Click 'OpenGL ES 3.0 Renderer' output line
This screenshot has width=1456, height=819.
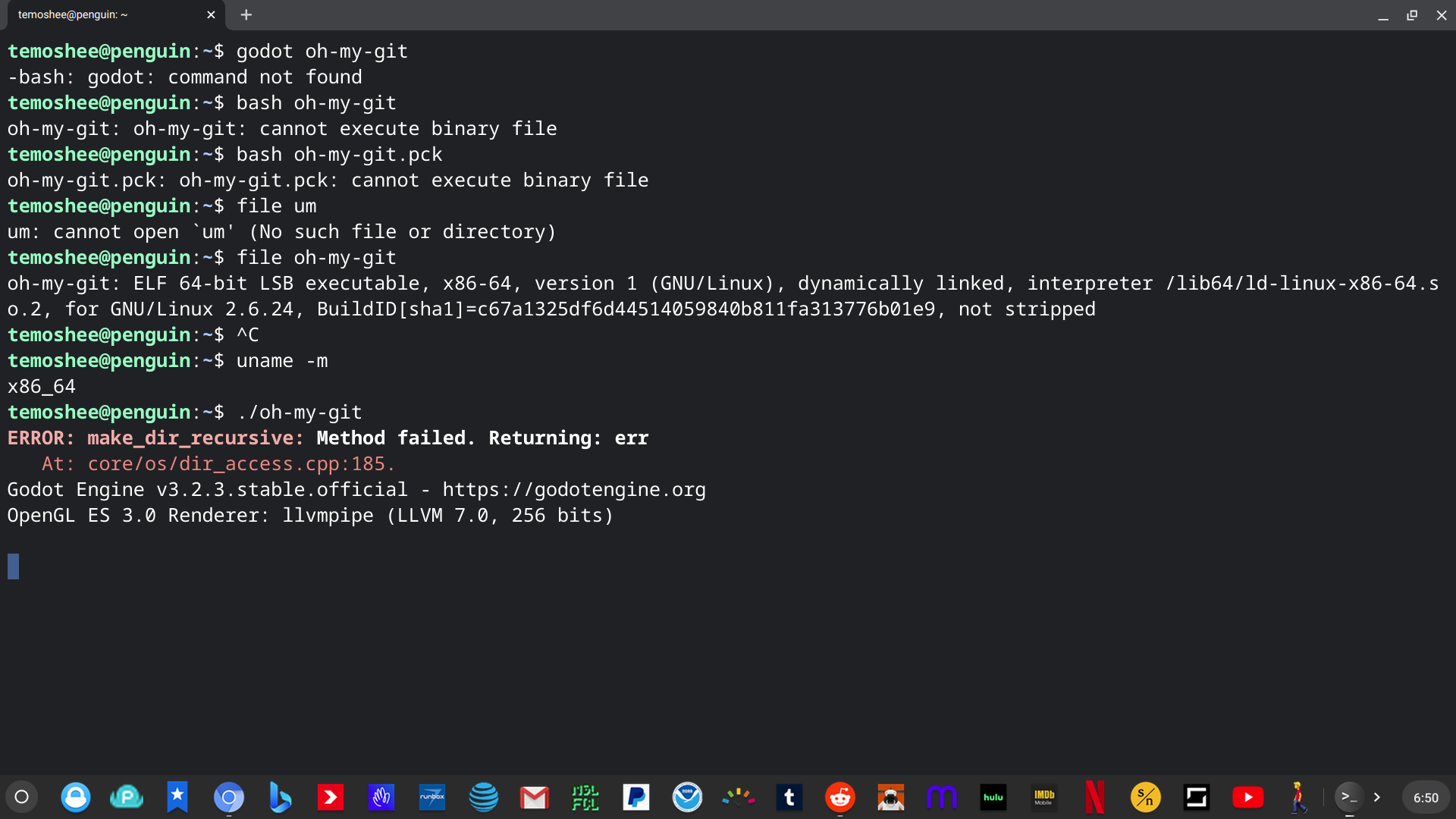point(310,516)
